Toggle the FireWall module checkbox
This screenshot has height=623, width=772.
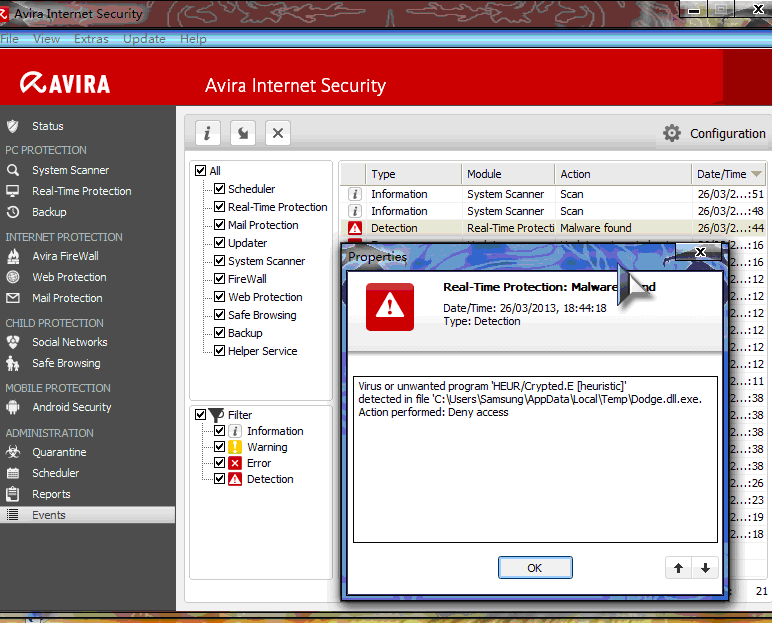tap(220, 278)
